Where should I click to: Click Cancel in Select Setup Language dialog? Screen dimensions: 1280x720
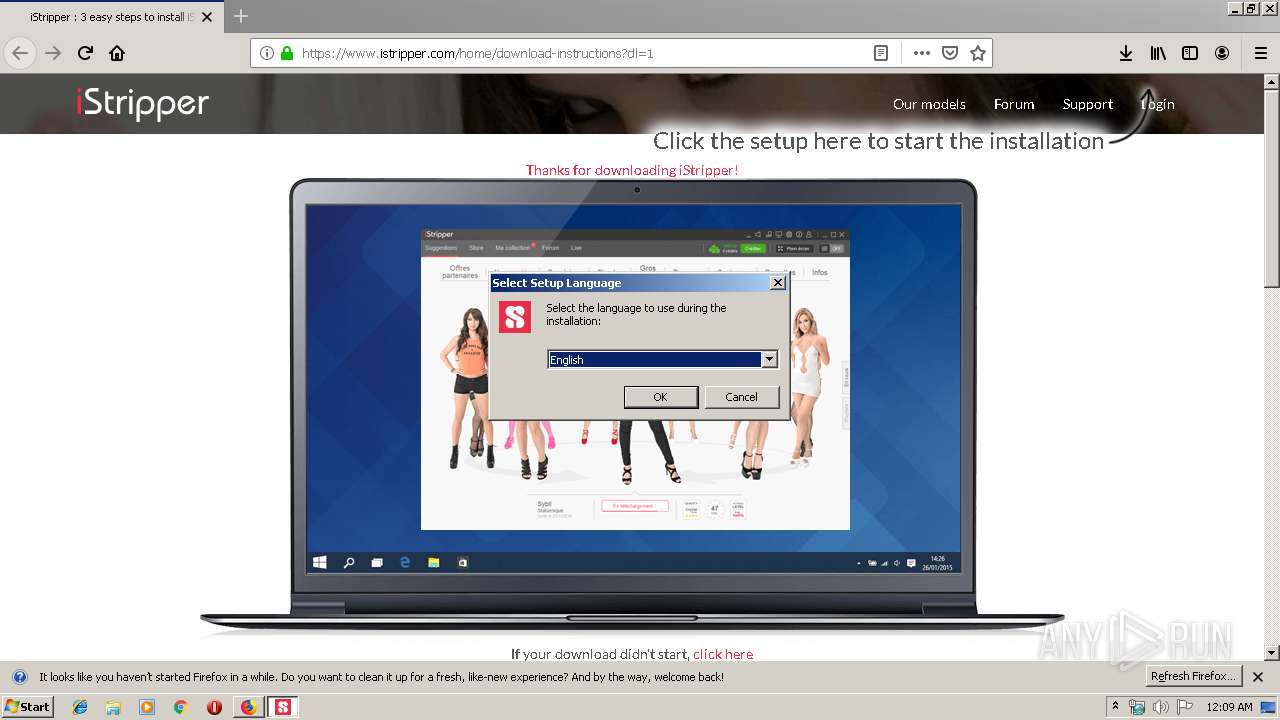741,397
